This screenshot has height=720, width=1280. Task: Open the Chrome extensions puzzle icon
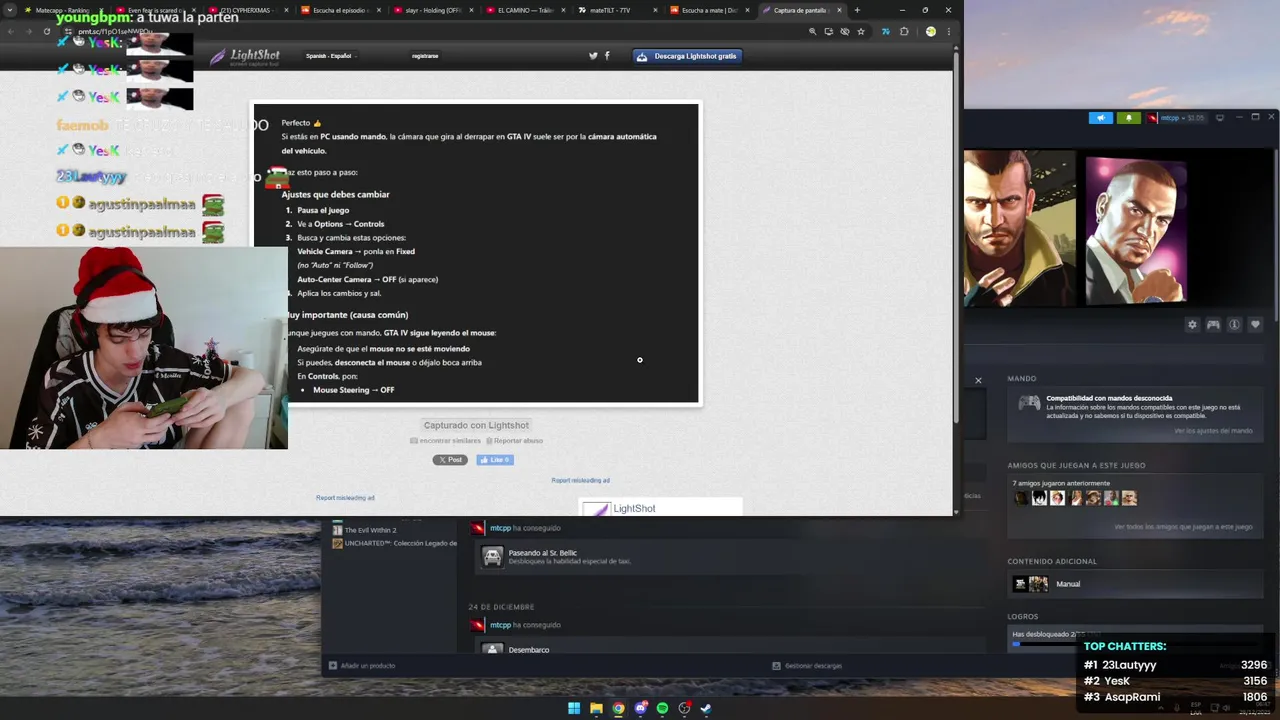(x=904, y=31)
